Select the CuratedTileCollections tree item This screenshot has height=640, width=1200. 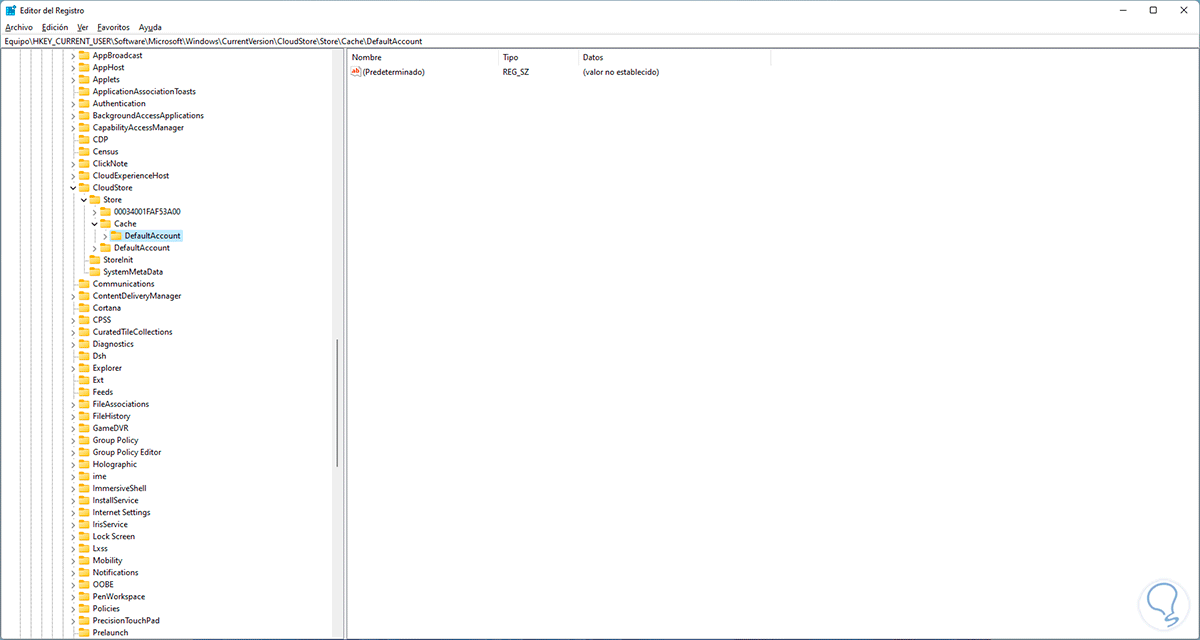tap(132, 331)
